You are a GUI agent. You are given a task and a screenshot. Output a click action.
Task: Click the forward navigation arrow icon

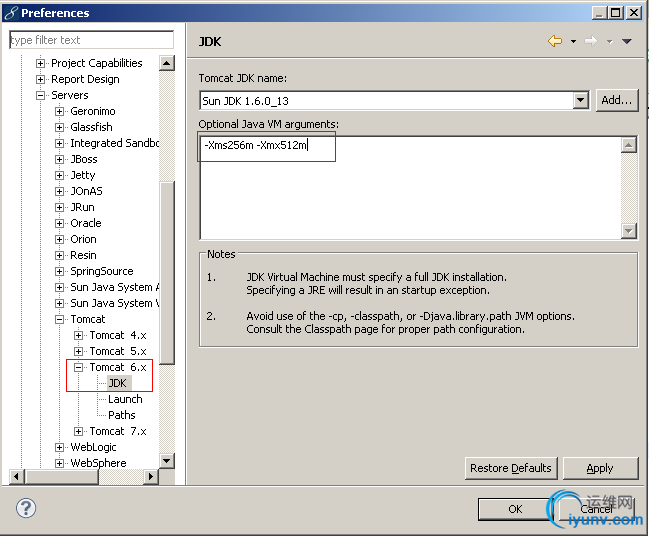(x=591, y=41)
